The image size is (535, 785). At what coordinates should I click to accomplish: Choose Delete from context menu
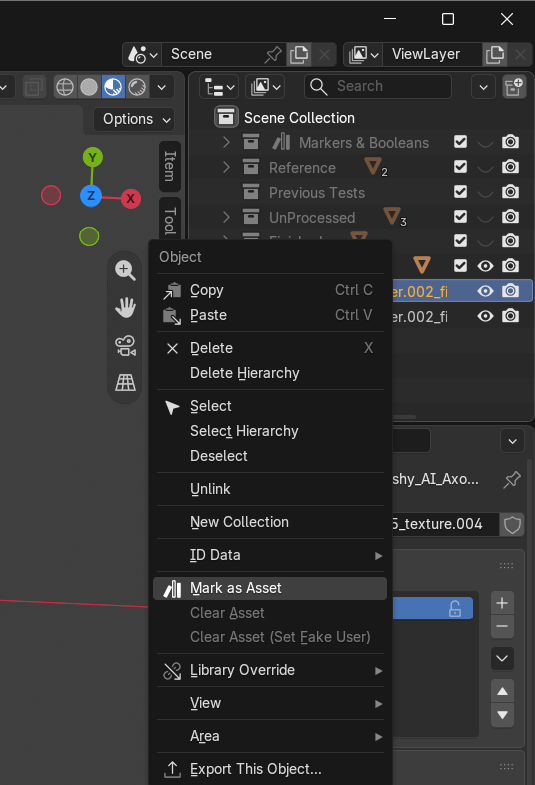270,348
